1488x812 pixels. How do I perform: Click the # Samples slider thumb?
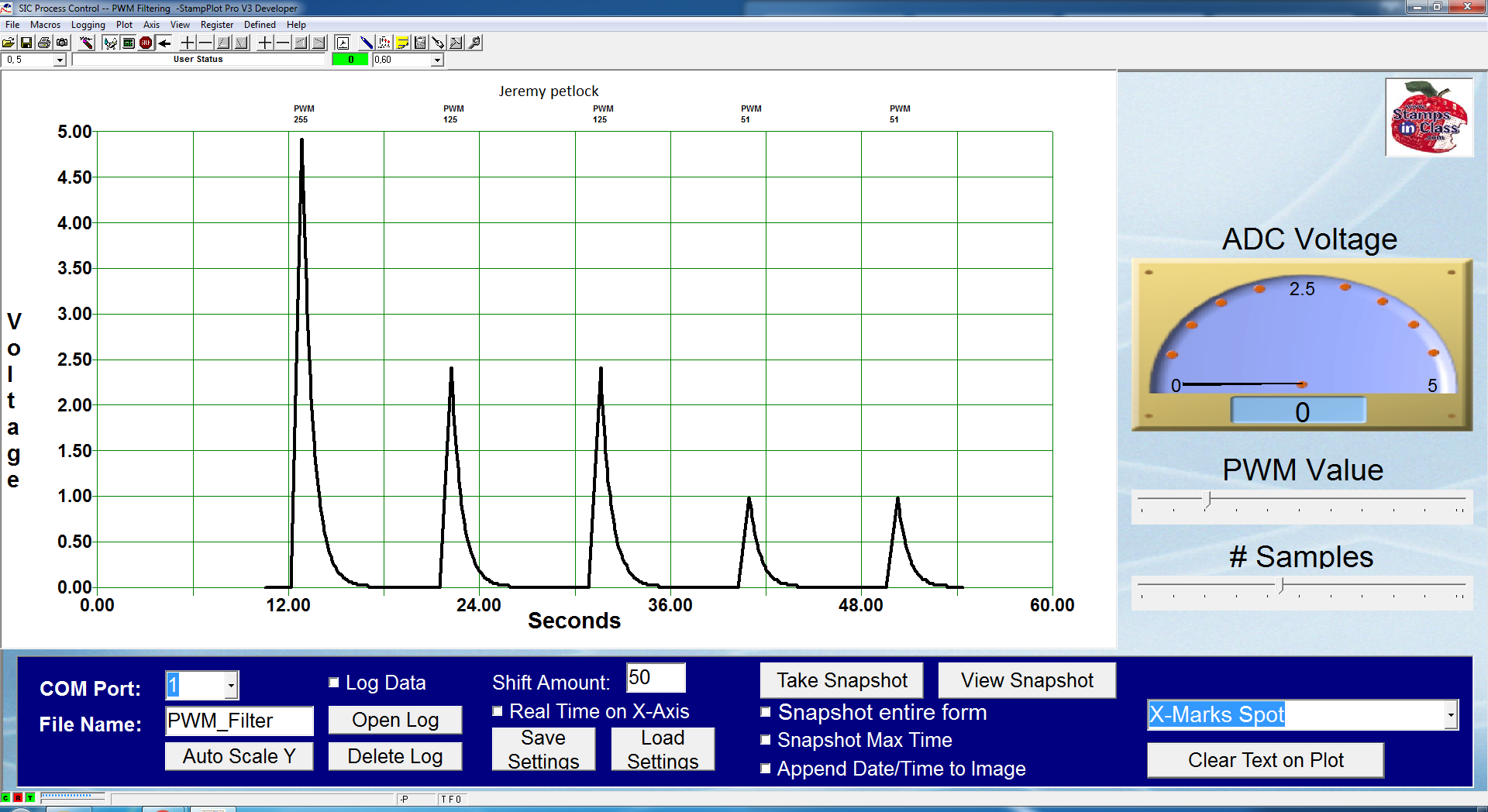[1281, 586]
